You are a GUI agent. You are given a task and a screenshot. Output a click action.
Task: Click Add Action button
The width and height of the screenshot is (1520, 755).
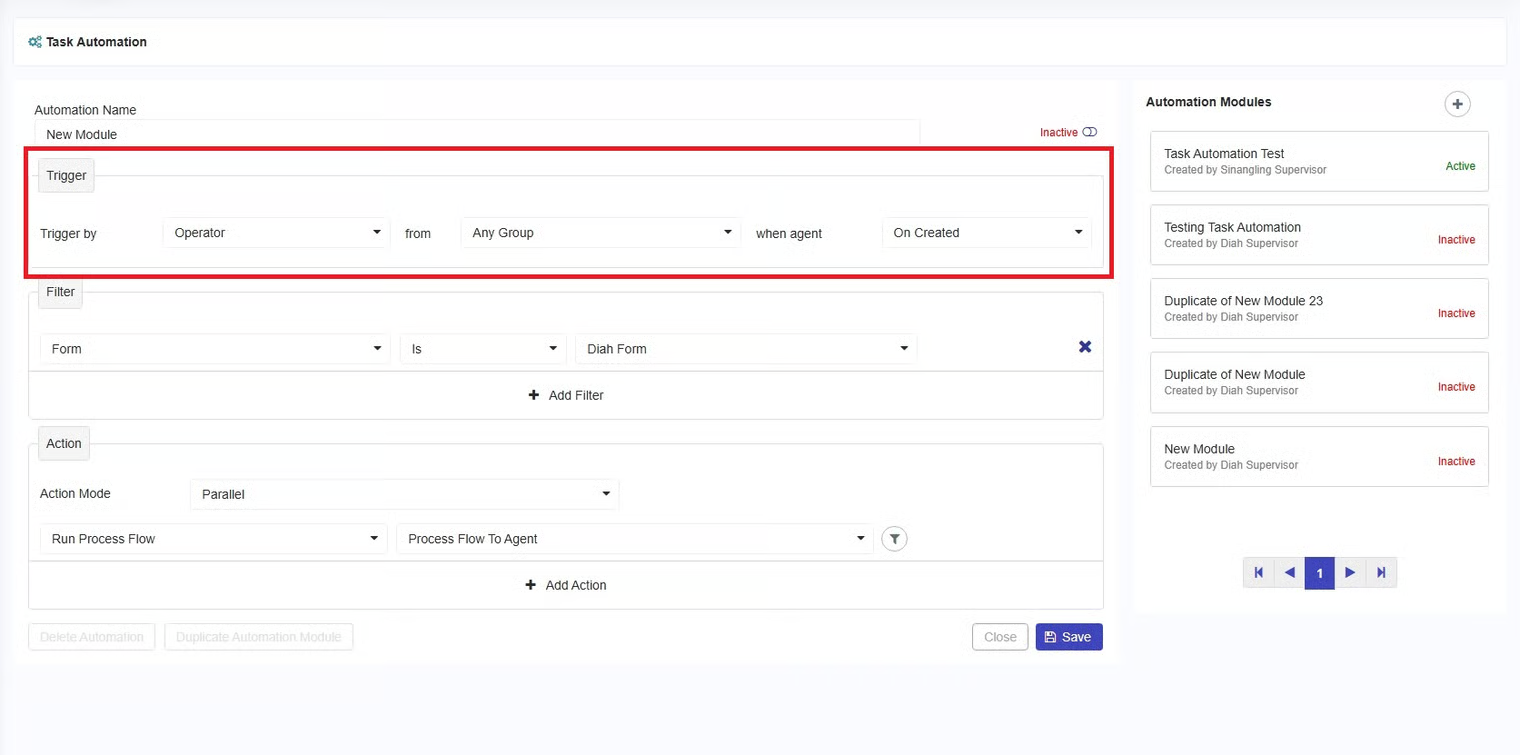[566, 585]
